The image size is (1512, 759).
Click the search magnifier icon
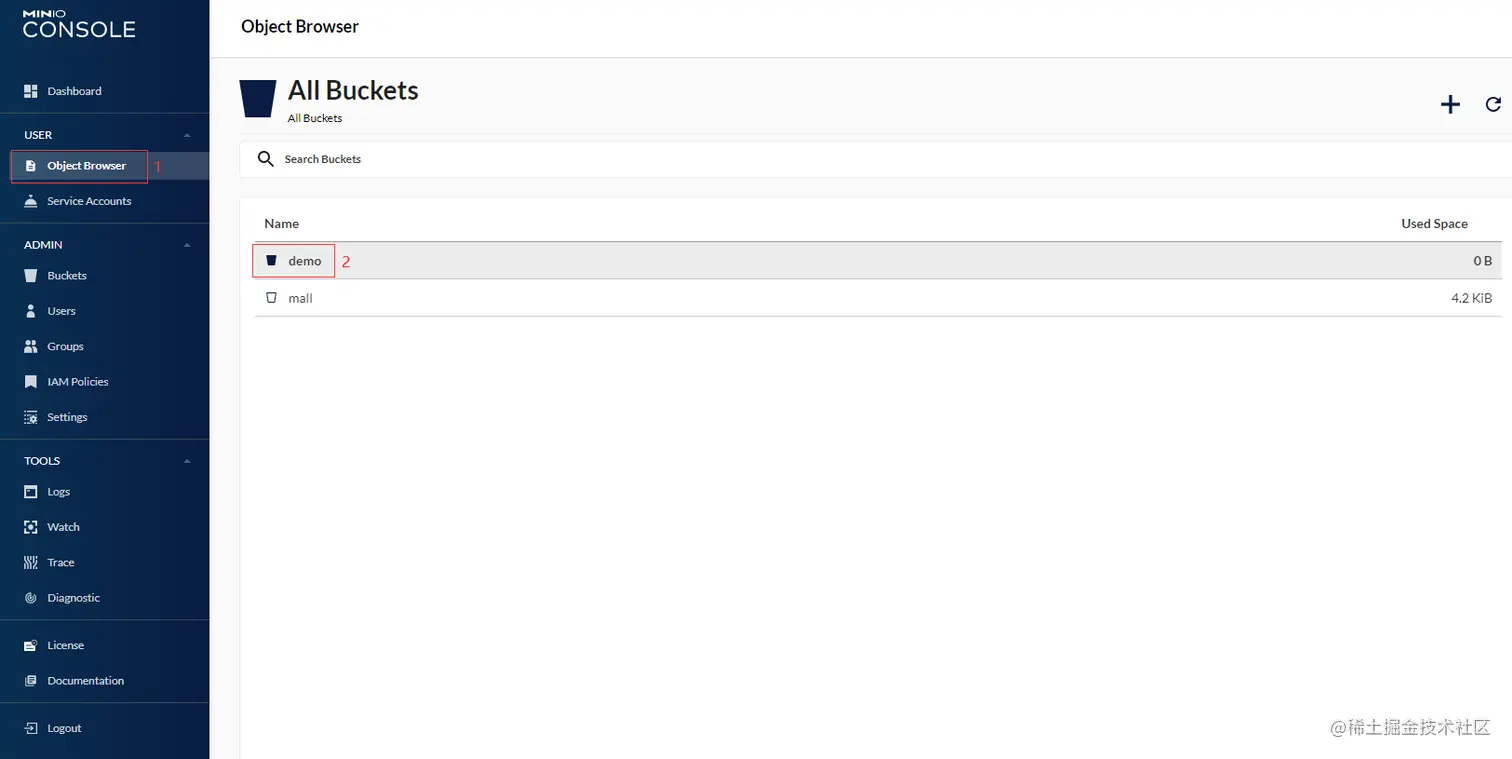pos(265,159)
